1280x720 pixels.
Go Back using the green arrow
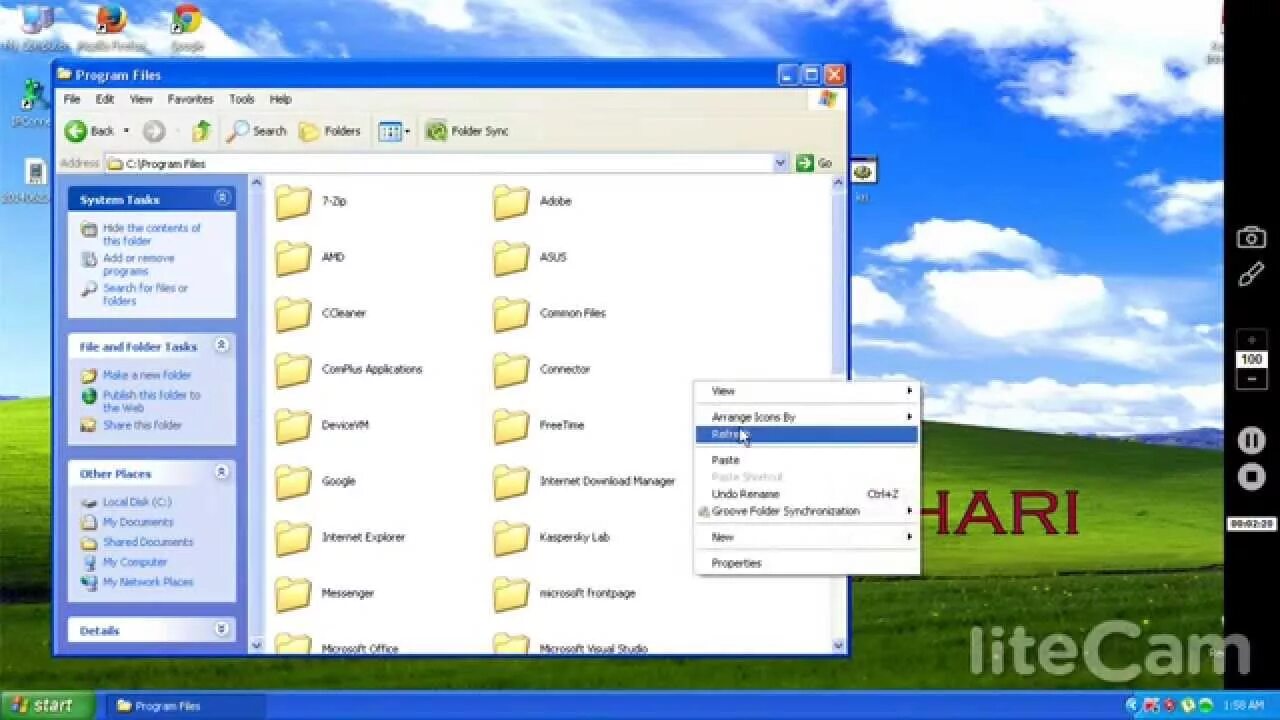pyautogui.click(x=89, y=131)
